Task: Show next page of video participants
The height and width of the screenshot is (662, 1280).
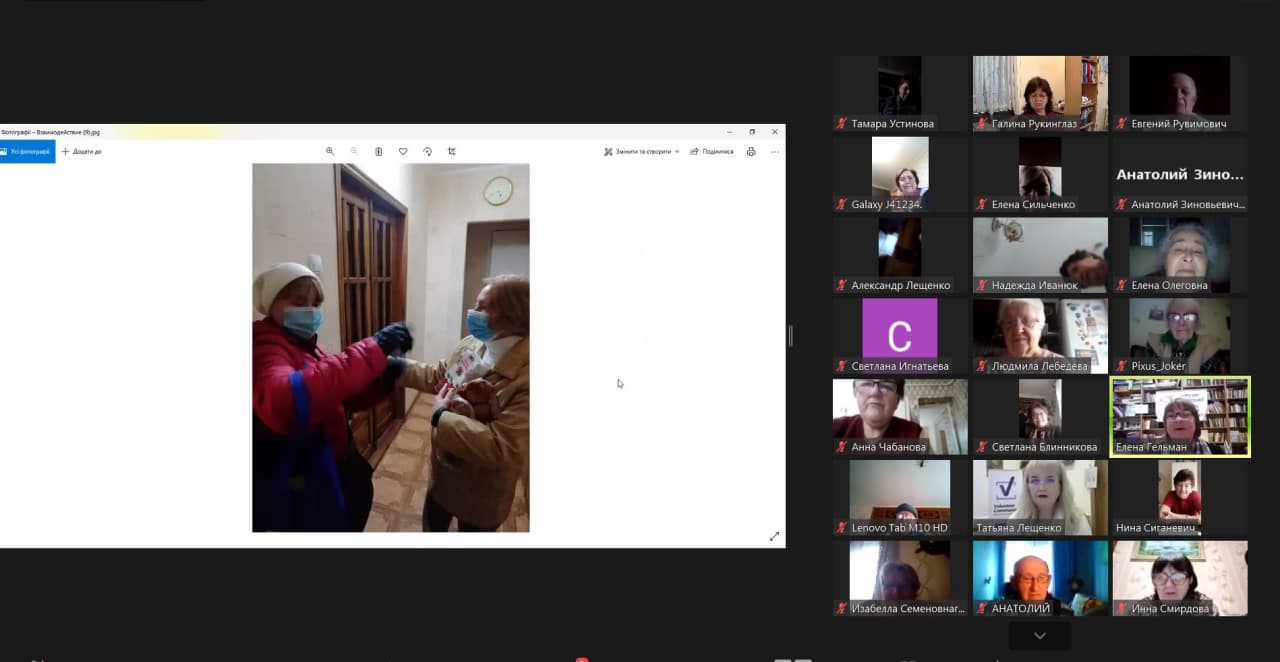Action: 1040,636
